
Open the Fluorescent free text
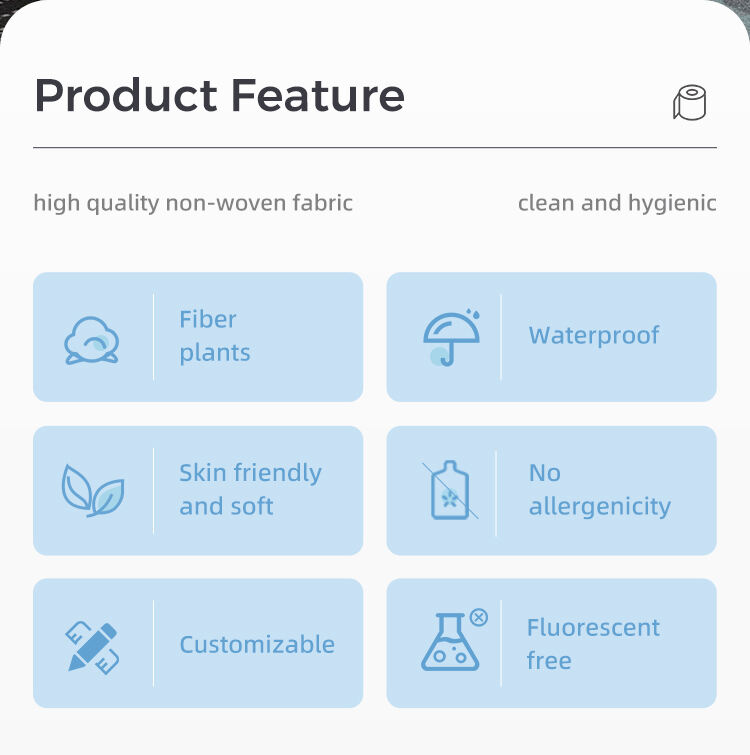click(x=593, y=644)
